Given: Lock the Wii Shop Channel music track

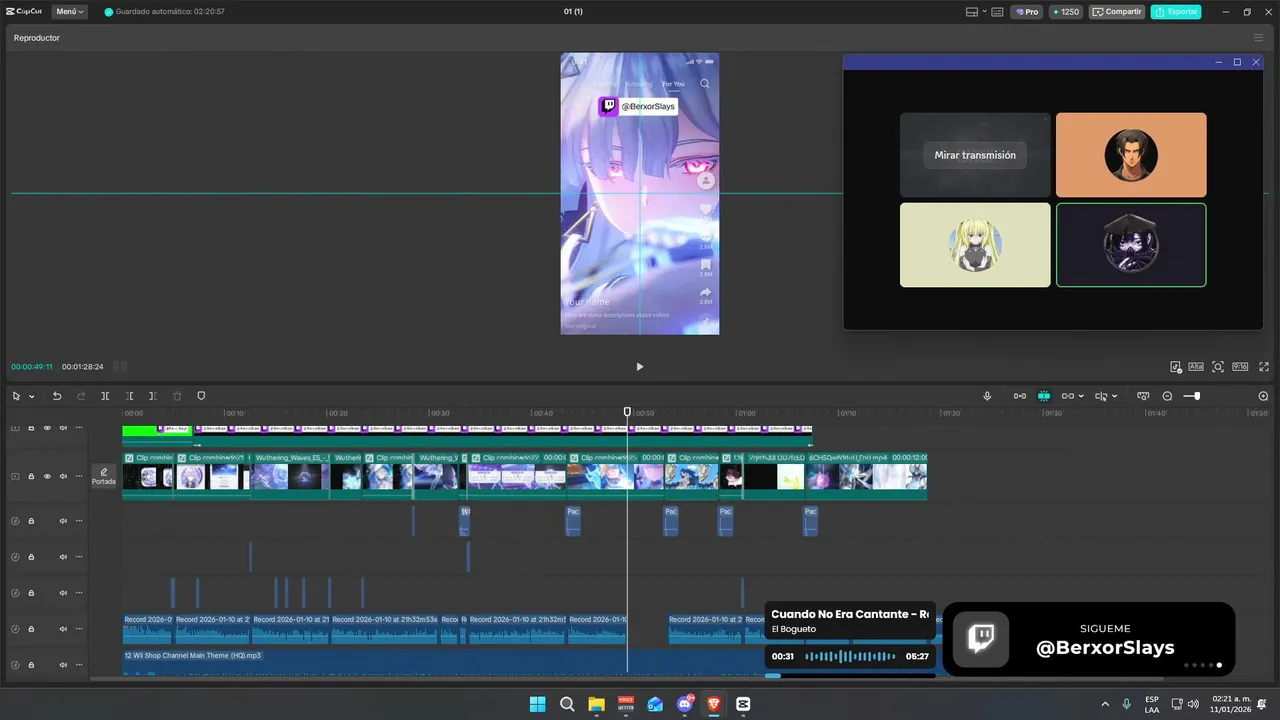Looking at the screenshot, I should pos(31,664).
